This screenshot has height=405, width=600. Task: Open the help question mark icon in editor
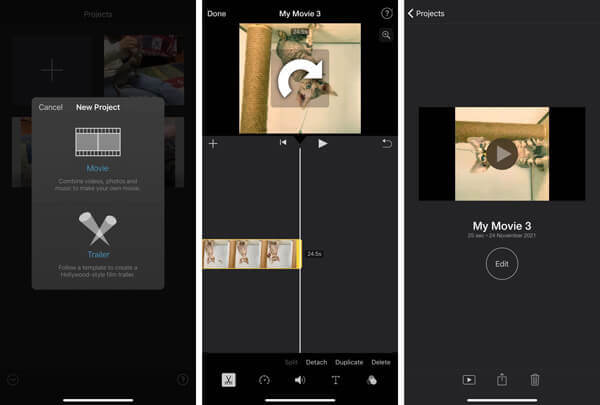coord(386,13)
